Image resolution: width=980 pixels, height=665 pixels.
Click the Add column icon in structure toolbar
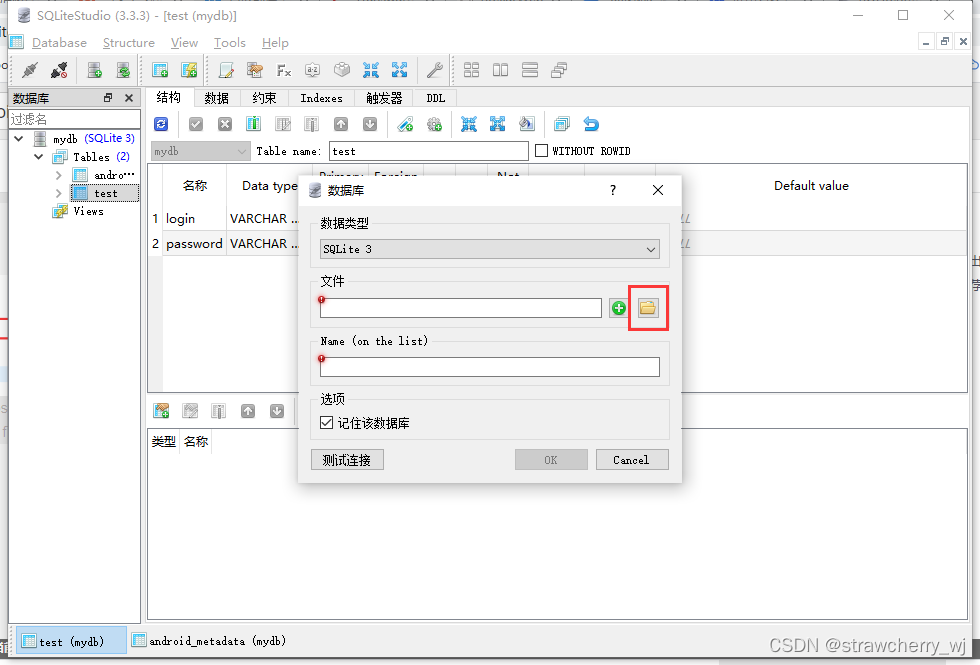[253, 124]
